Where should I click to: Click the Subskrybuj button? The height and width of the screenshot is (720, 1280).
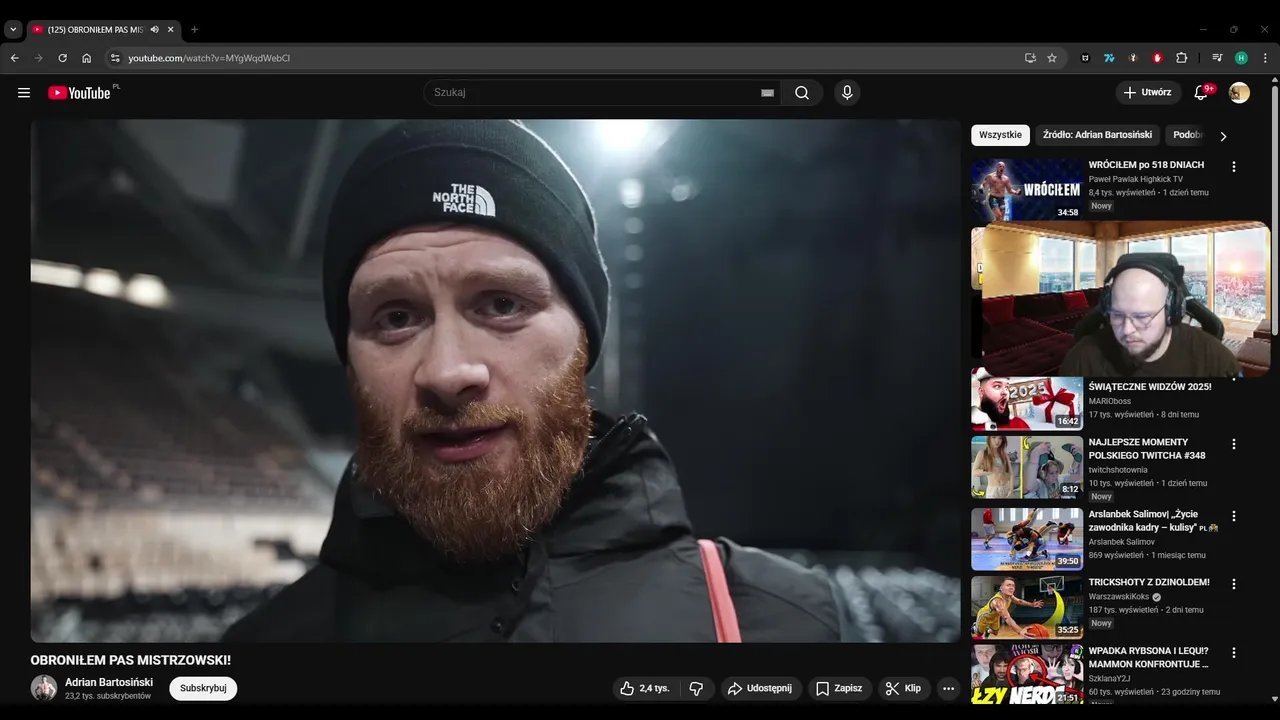[203, 688]
